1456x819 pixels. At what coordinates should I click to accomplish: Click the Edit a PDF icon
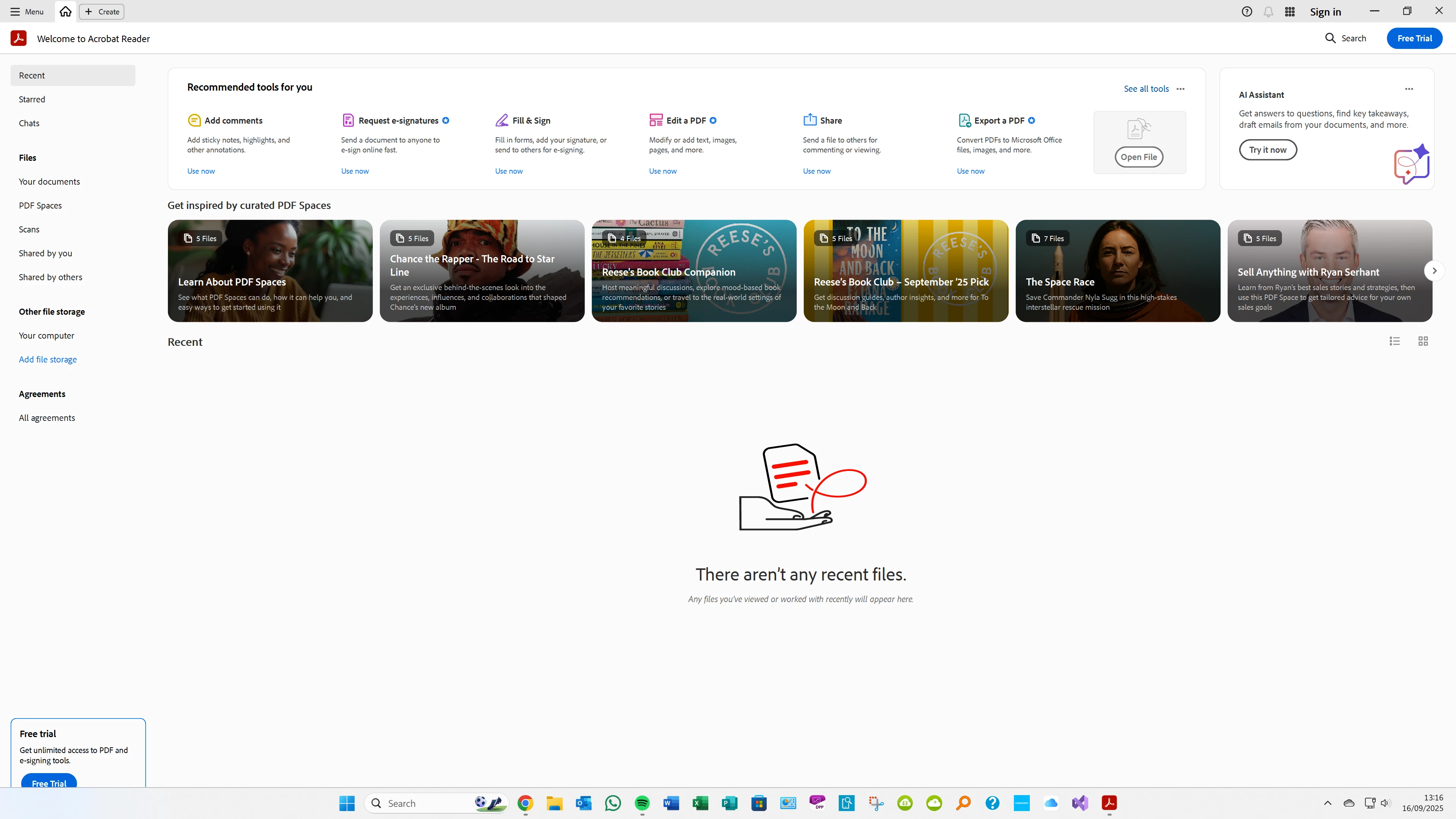click(656, 121)
